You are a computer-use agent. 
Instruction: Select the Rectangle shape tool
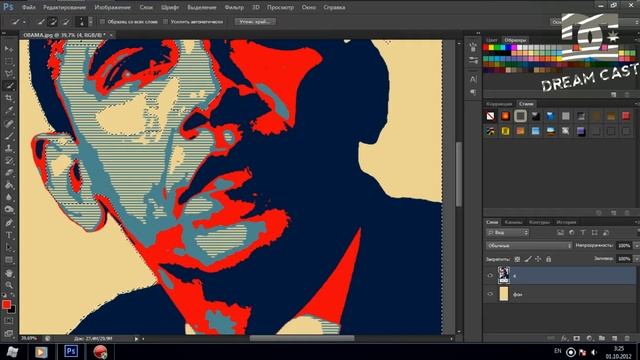9,260
